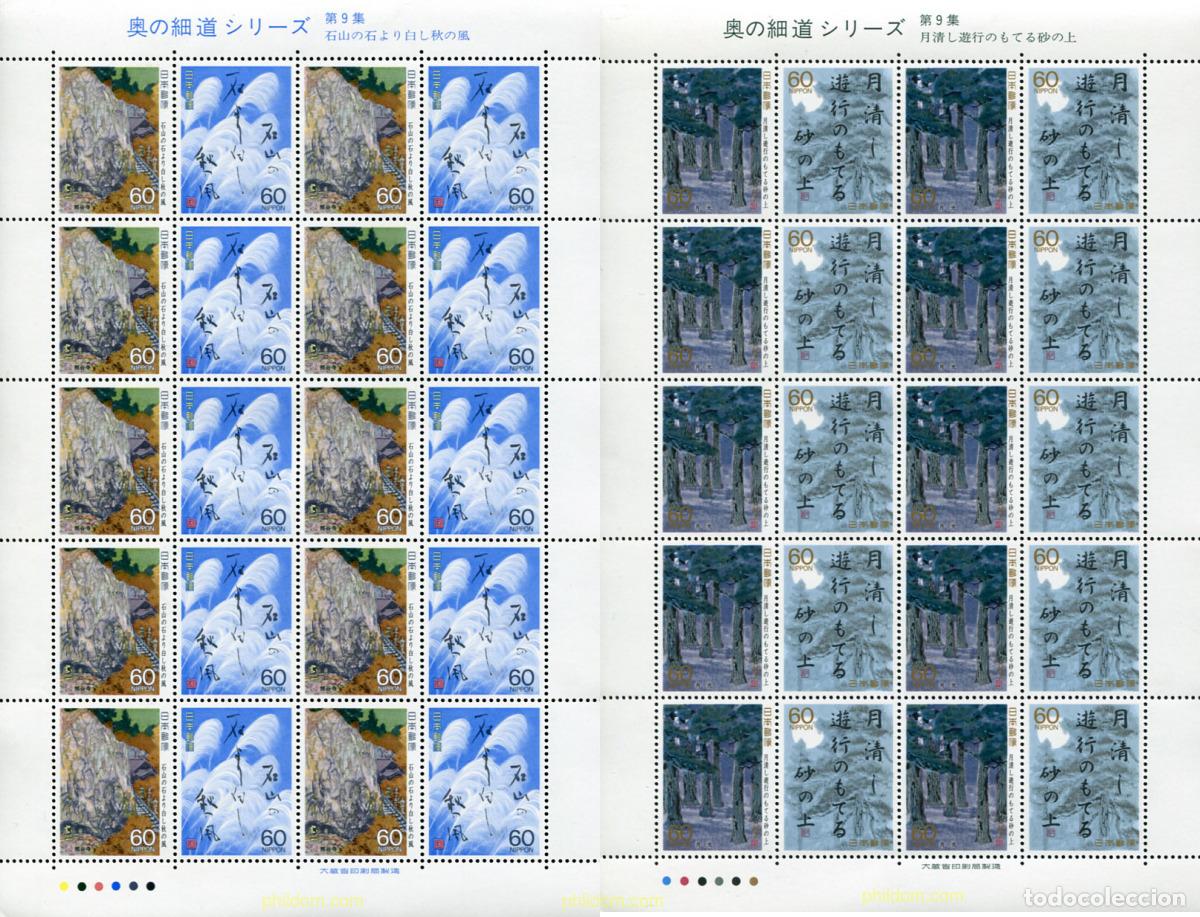Select the top-left pine forest stamp on right sheet

pyautogui.click(x=719, y=140)
